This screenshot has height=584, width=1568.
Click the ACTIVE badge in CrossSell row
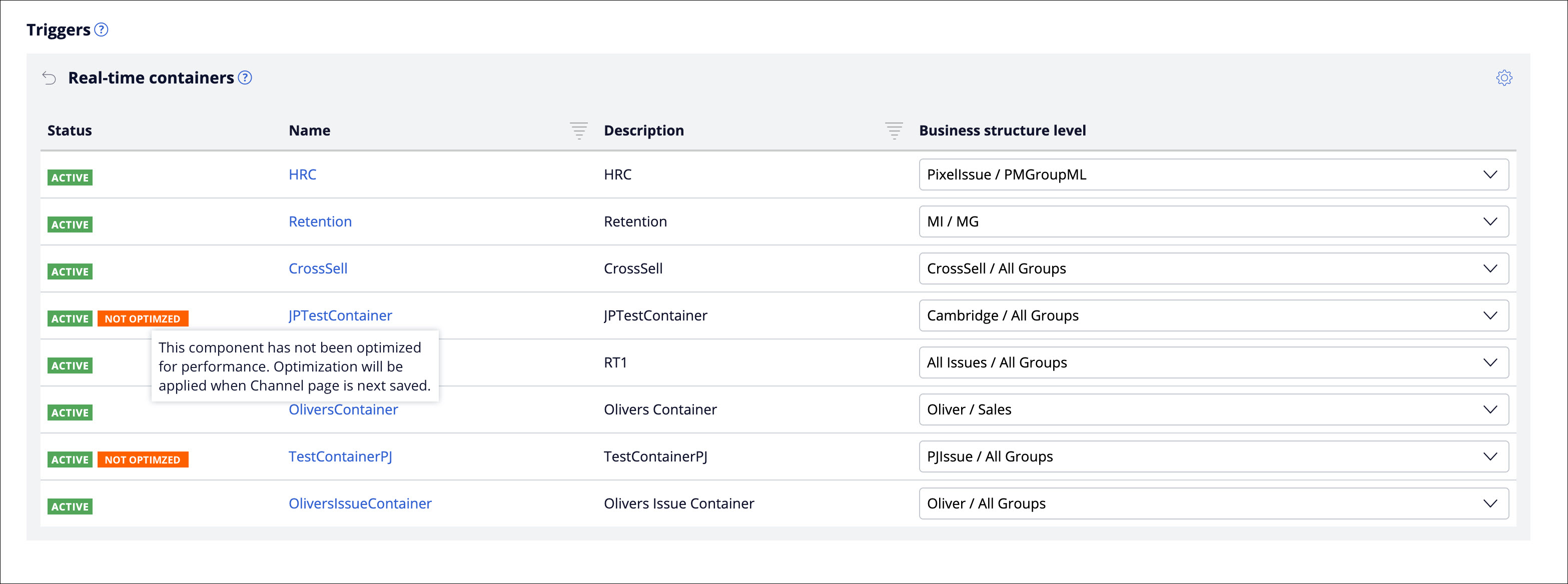[x=70, y=271]
